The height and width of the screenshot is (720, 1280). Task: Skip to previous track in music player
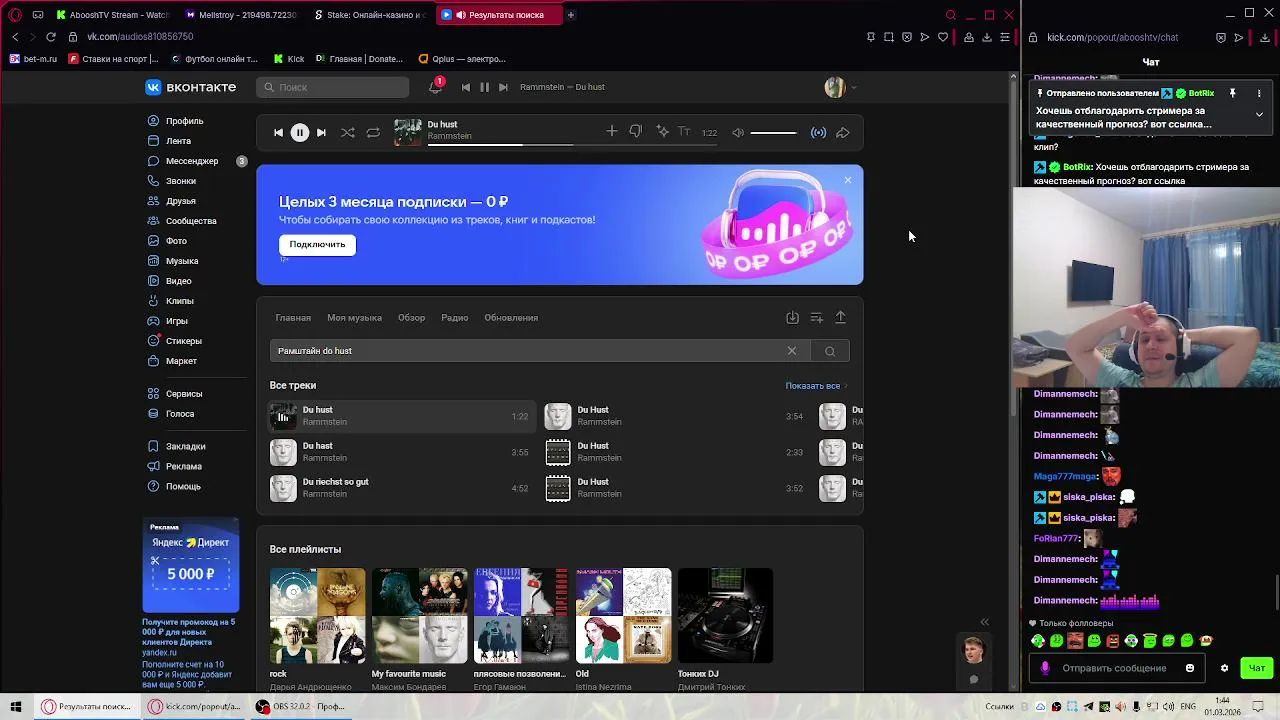tap(278, 132)
